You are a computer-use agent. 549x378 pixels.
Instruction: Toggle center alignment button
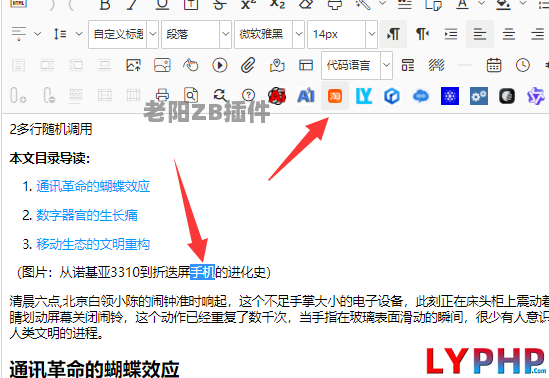(508, 34)
